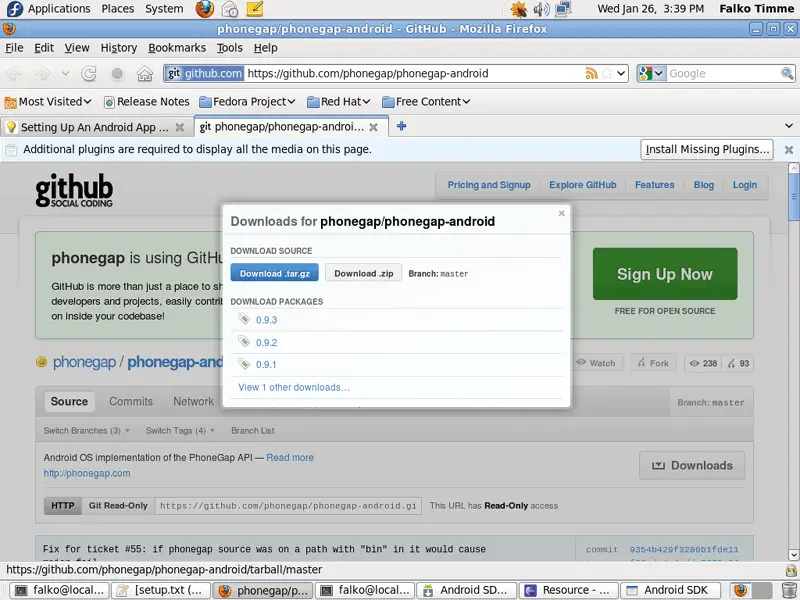Watch the phonegap-android repository
The width and height of the screenshot is (800, 600).
[596, 363]
